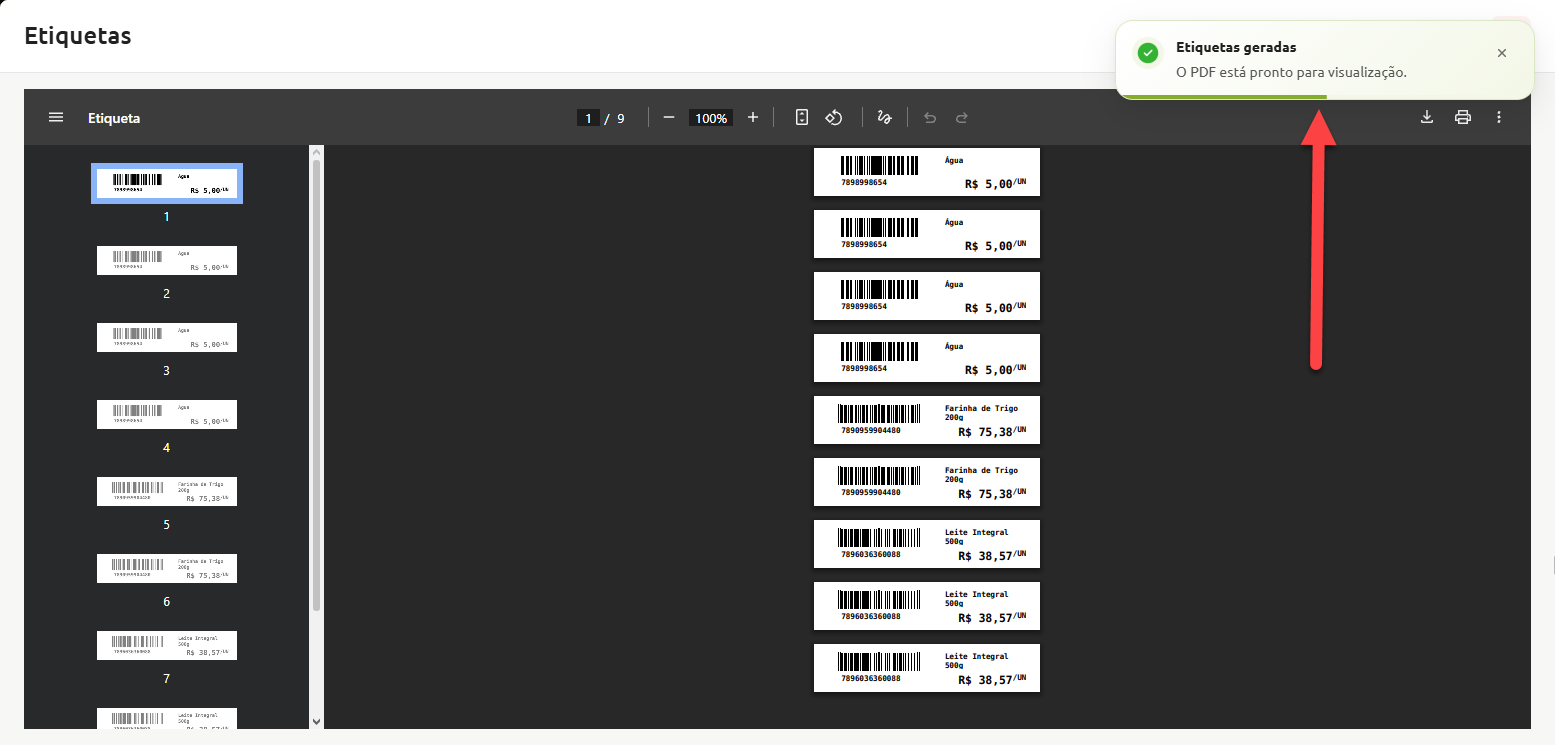Image resolution: width=1555 pixels, height=745 pixels.
Task: Click the first Água label page
Action: [927, 172]
